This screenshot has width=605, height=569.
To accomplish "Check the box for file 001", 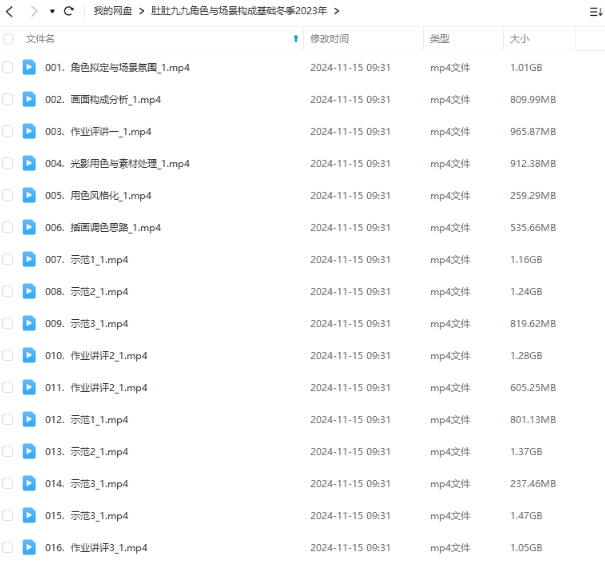I will pos(8,67).
